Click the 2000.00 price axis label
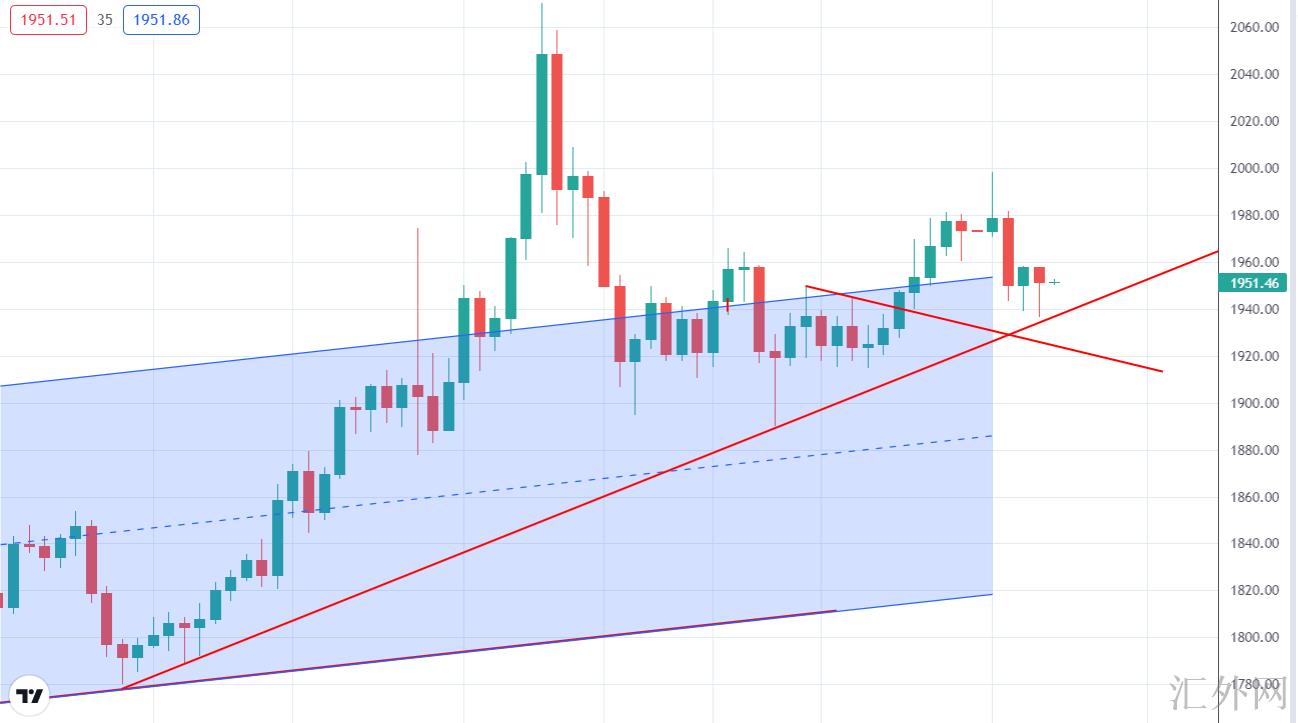 (1254, 168)
